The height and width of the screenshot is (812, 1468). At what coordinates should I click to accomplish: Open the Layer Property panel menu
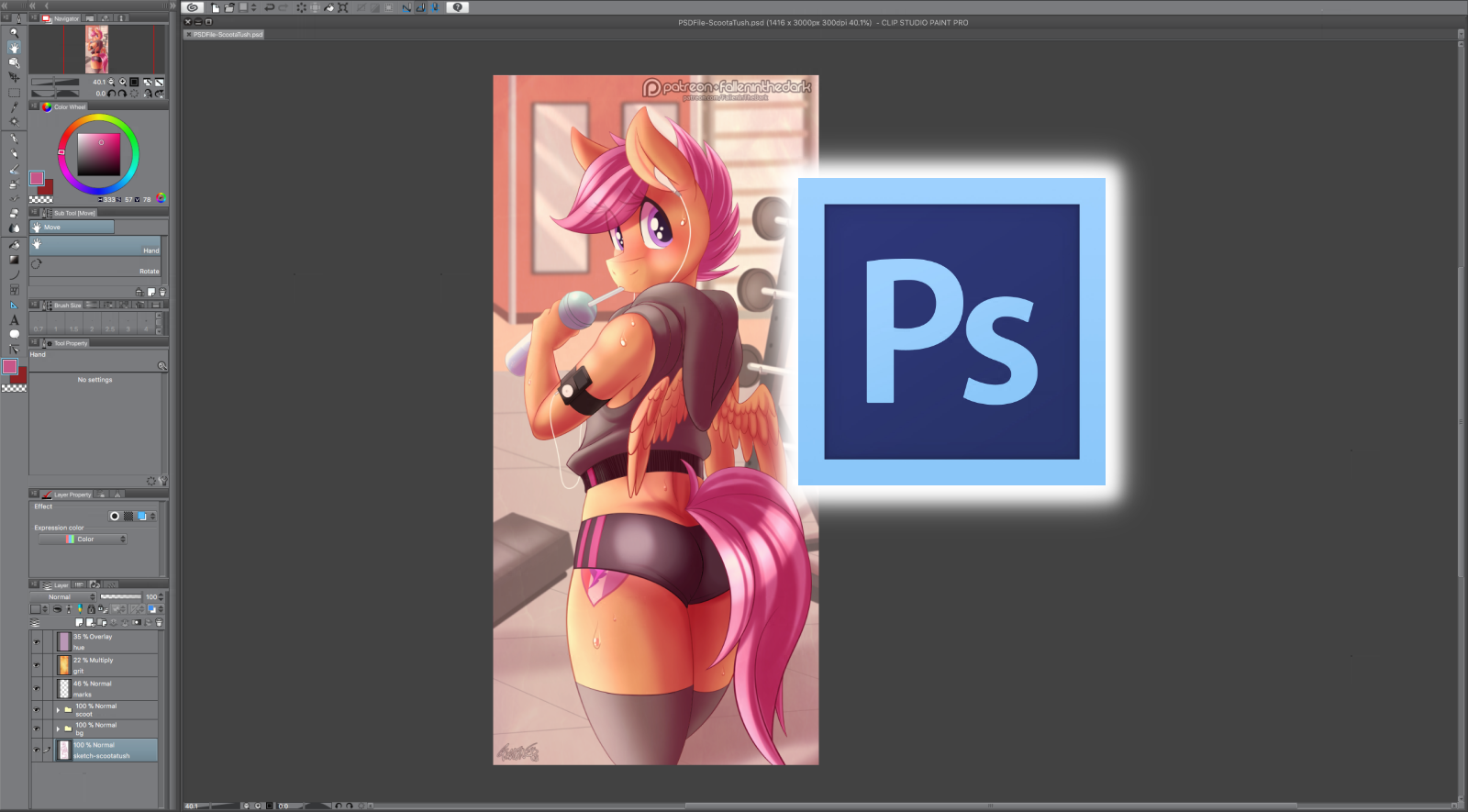point(34,495)
